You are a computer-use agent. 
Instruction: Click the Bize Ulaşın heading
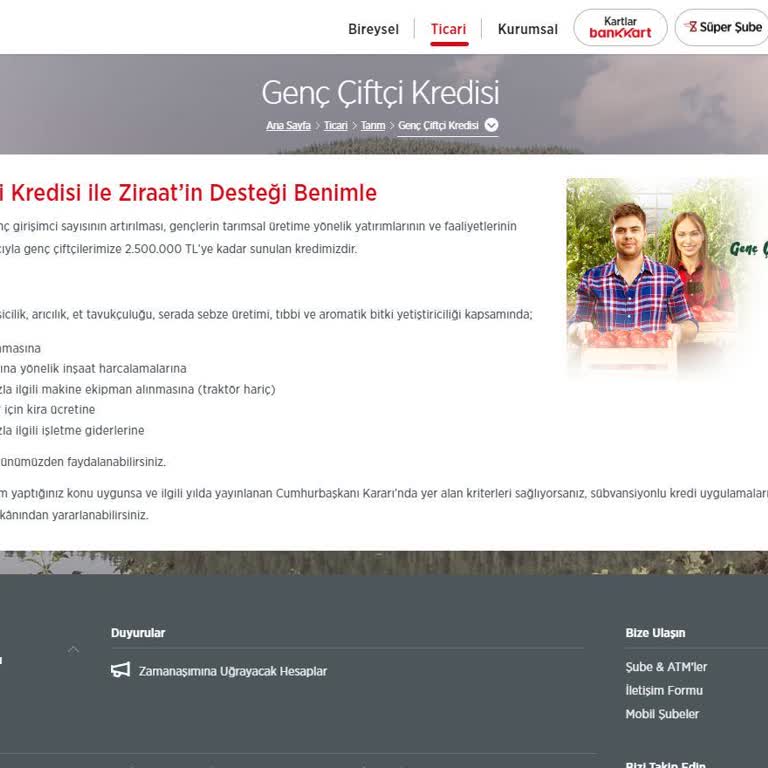655,632
